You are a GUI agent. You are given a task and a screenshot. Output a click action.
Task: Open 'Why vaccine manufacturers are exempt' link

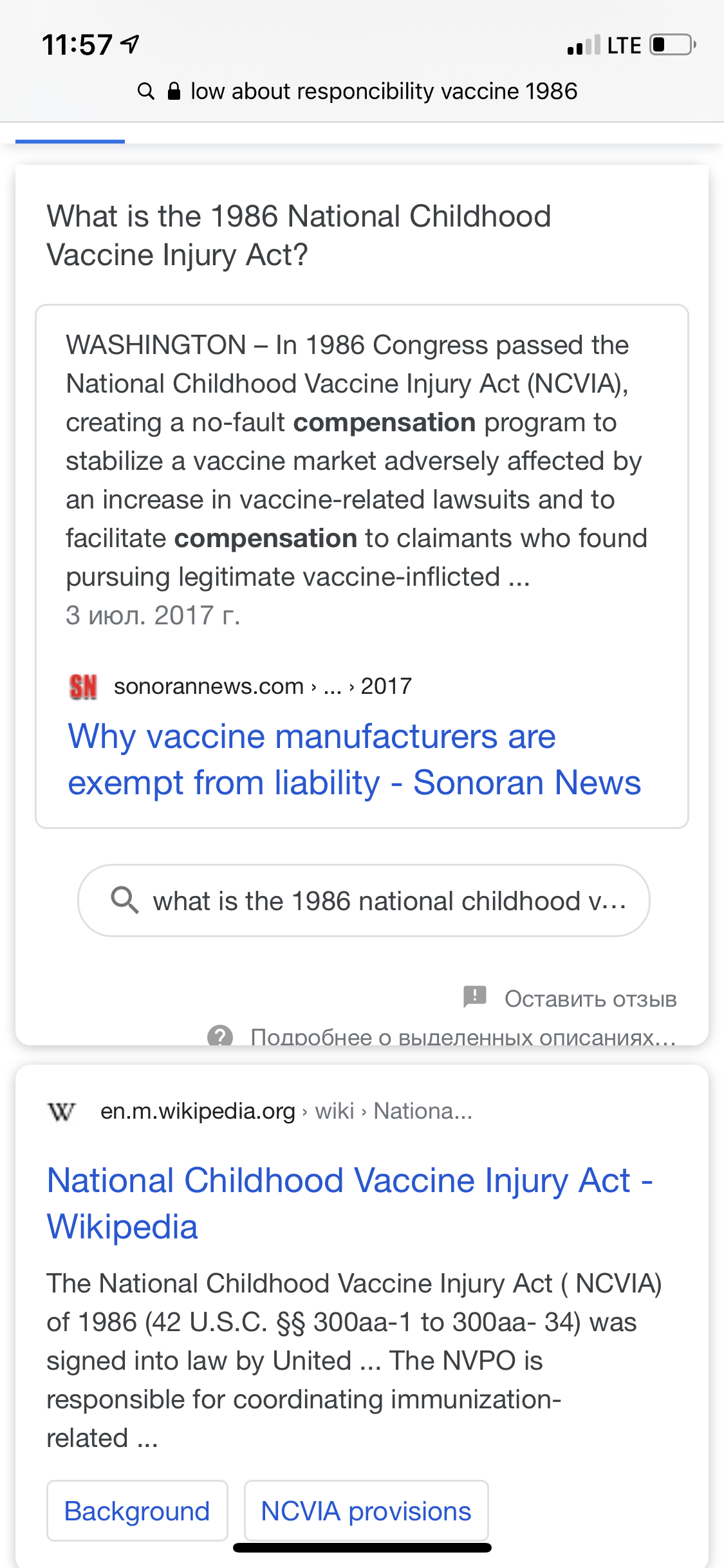tap(354, 760)
